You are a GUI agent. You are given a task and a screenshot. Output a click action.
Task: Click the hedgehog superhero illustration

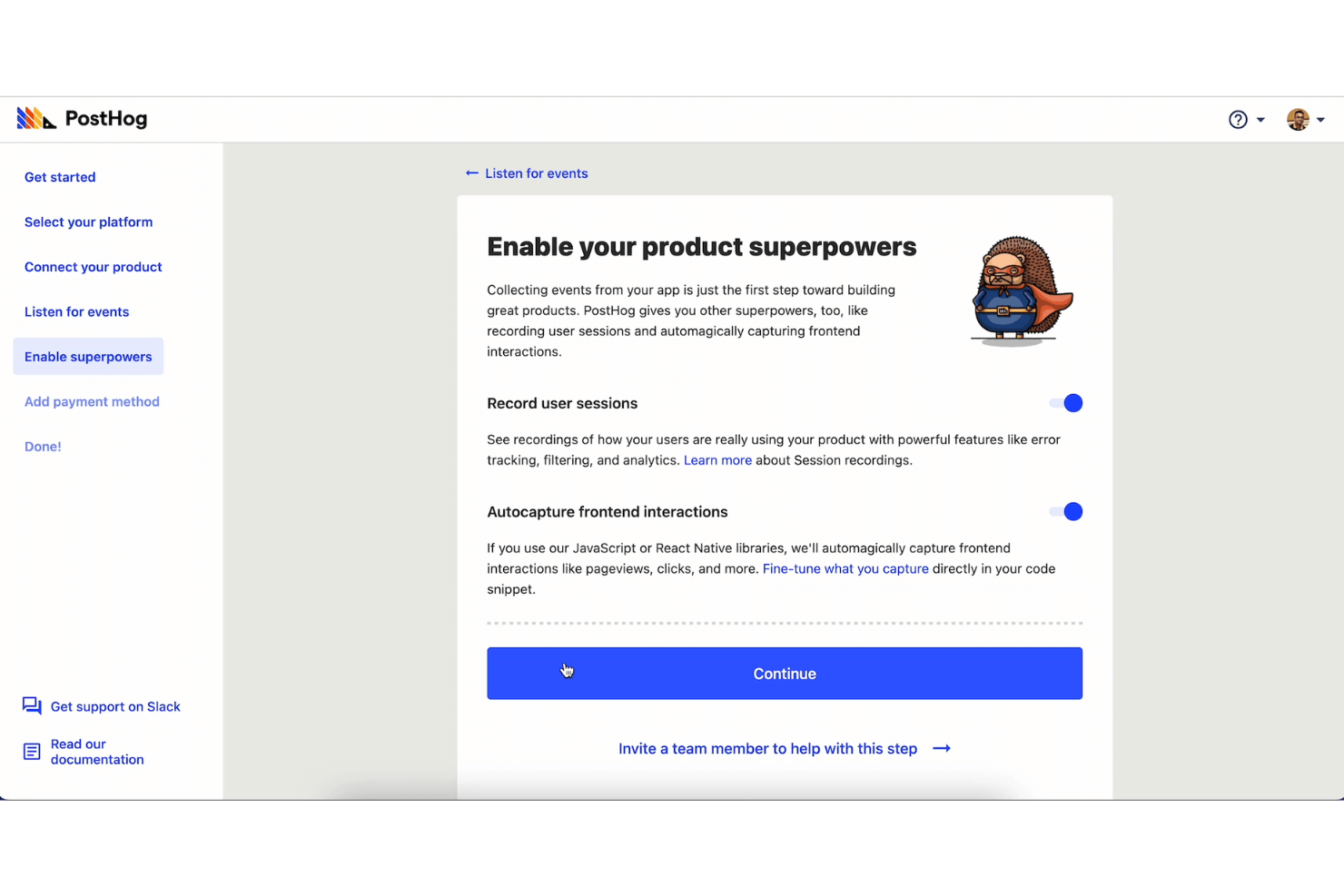pos(1021,291)
